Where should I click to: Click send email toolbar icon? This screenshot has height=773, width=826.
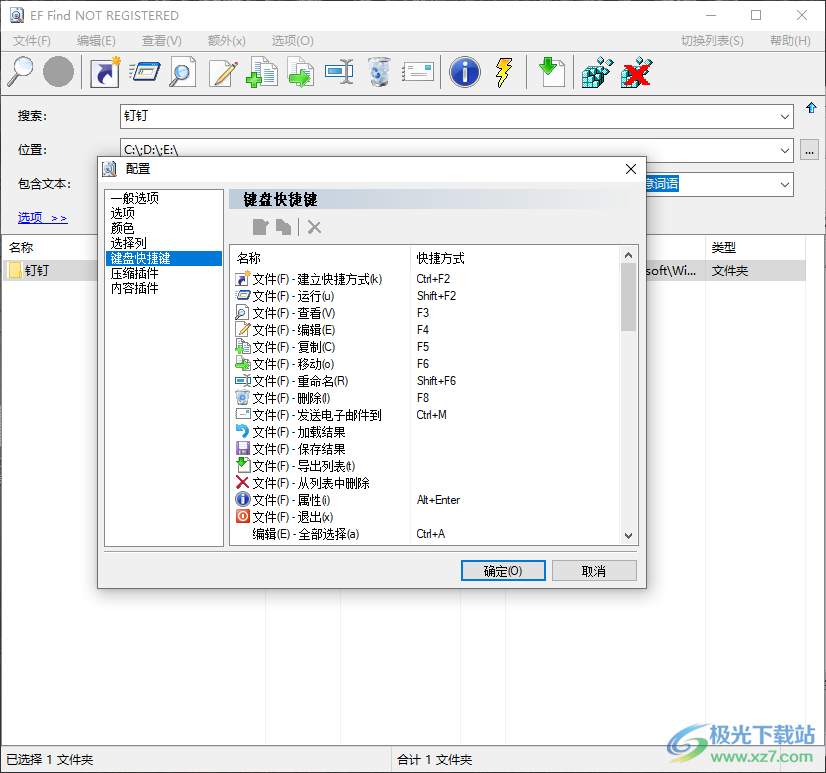click(418, 72)
